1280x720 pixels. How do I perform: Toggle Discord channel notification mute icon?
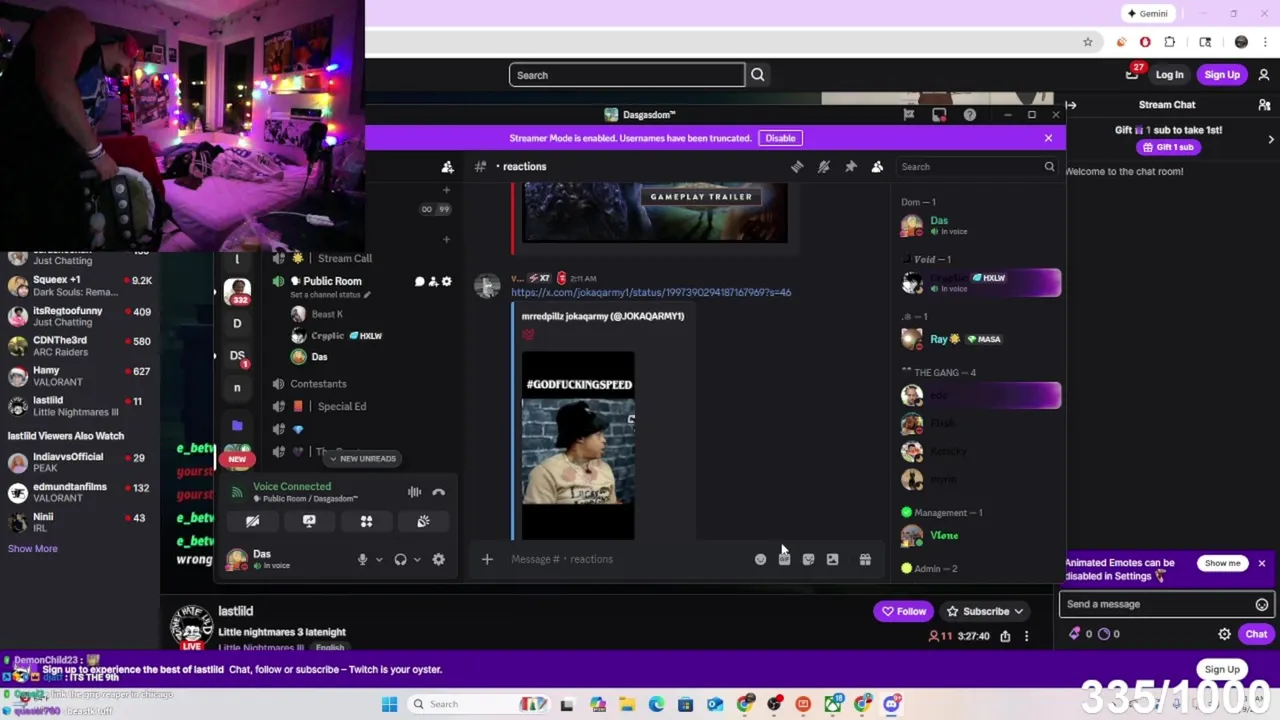point(824,167)
